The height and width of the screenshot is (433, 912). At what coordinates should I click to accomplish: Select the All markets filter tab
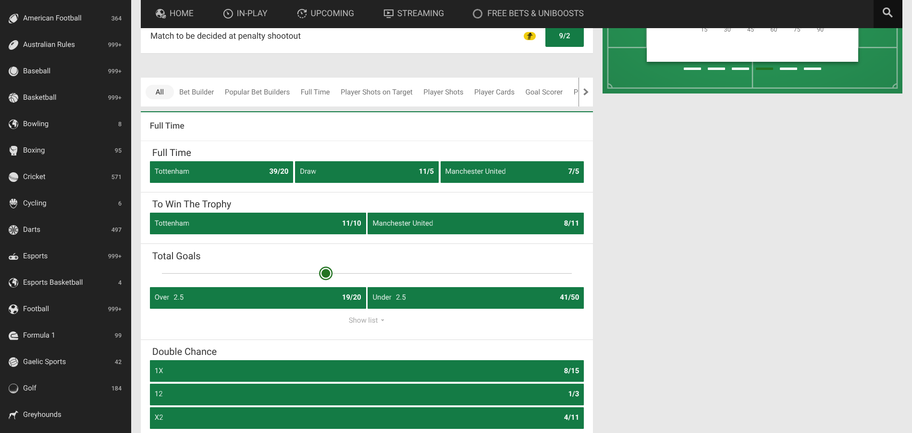tap(159, 92)
